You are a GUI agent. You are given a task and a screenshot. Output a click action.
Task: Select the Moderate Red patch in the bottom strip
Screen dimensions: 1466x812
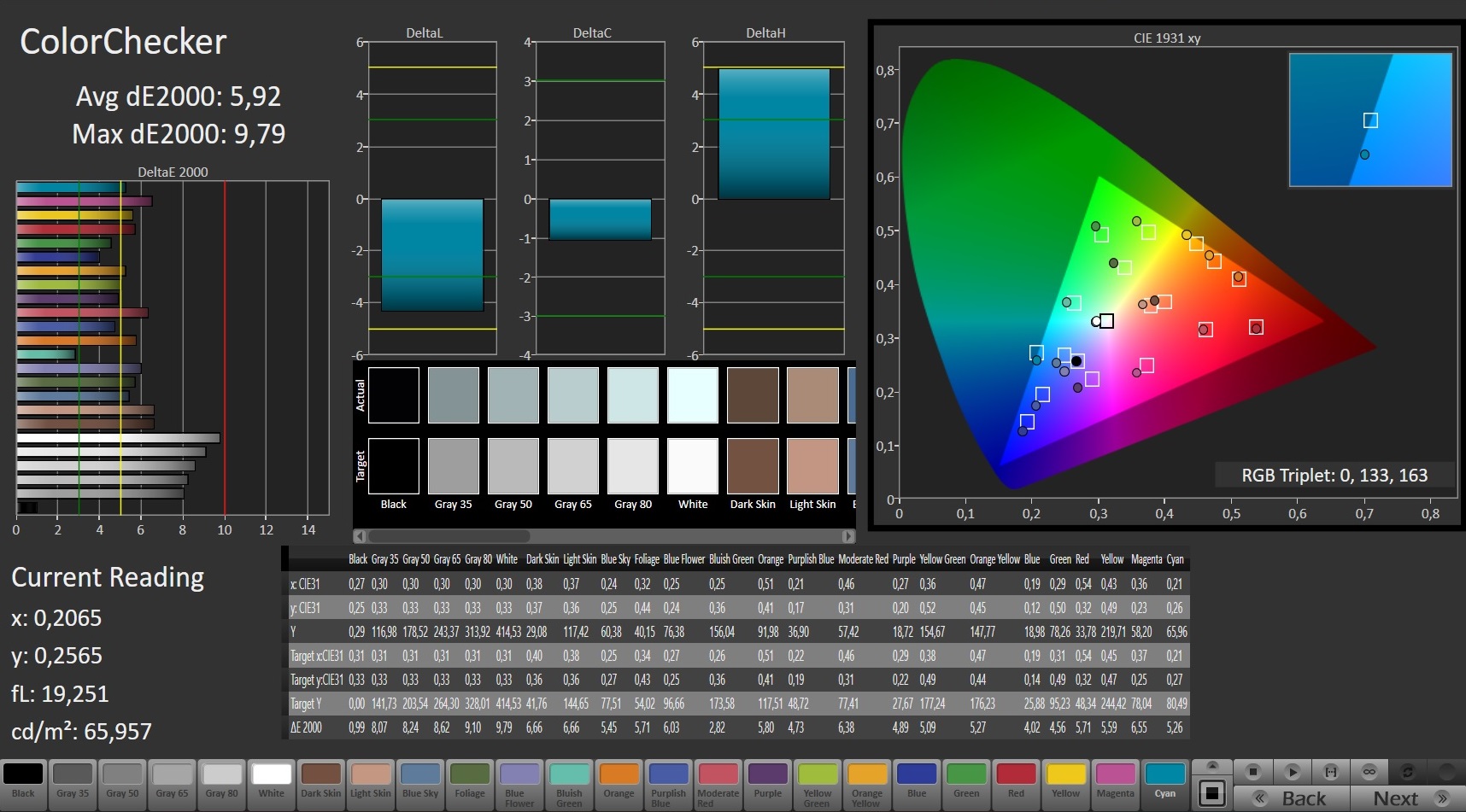(x=718, y=785)
